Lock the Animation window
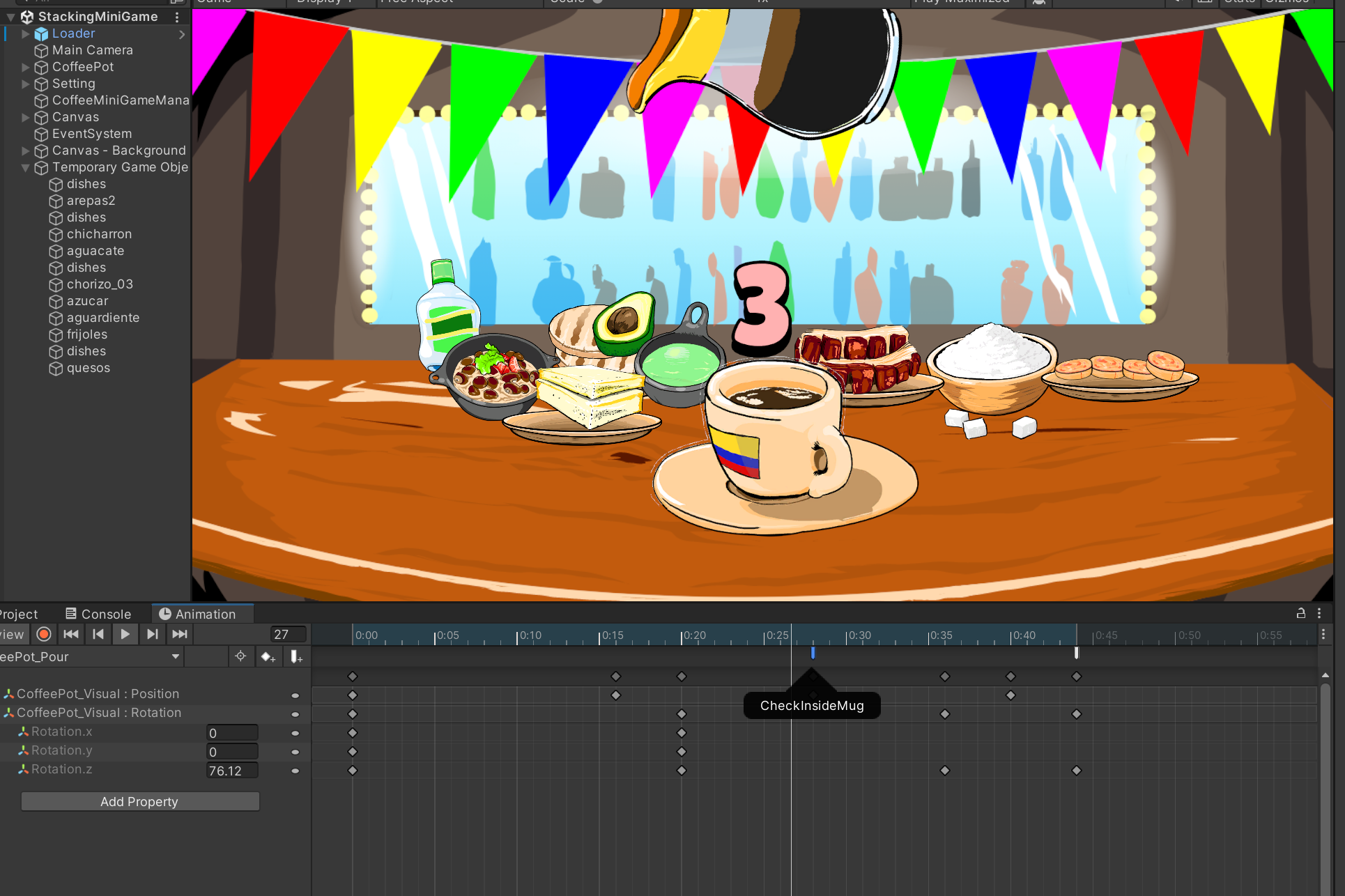This screenshot has height=896, width=1345. click(1300, 613)
